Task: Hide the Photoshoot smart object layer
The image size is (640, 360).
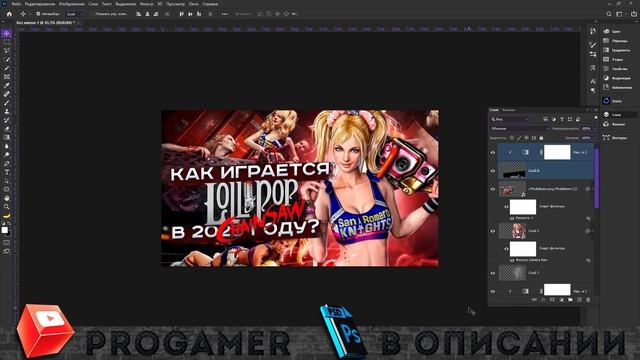Action: coord(493,189)
